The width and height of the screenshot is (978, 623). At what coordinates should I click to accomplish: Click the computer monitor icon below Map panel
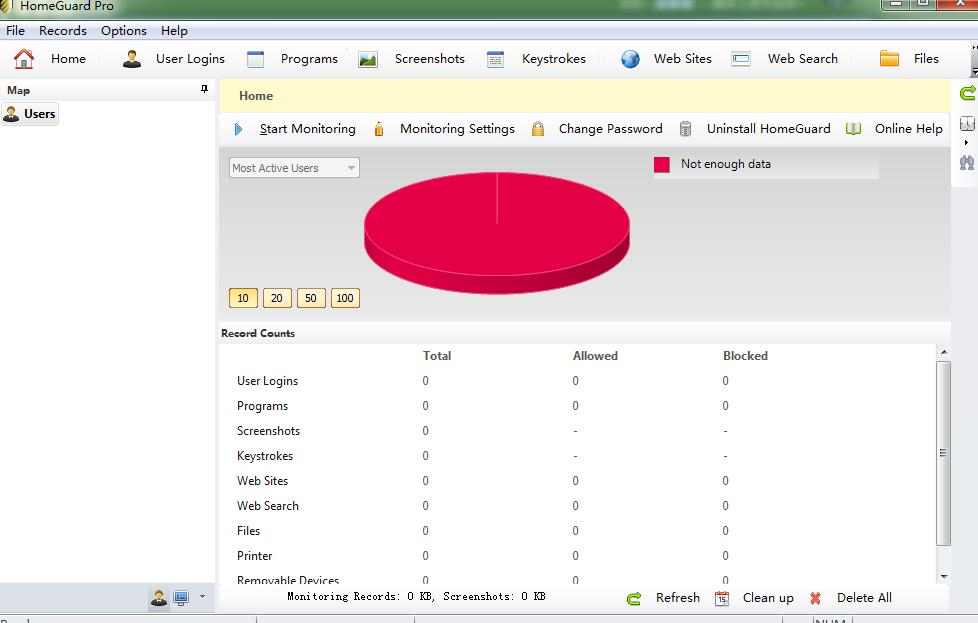click(x=181, y=597)
